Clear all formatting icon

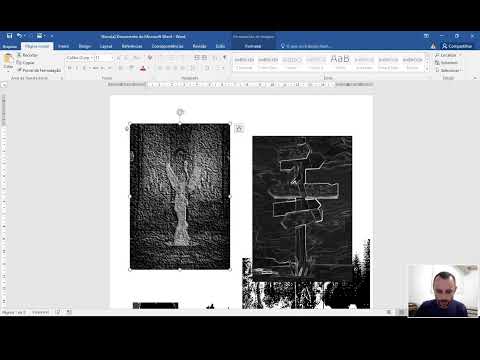point(150,58)
